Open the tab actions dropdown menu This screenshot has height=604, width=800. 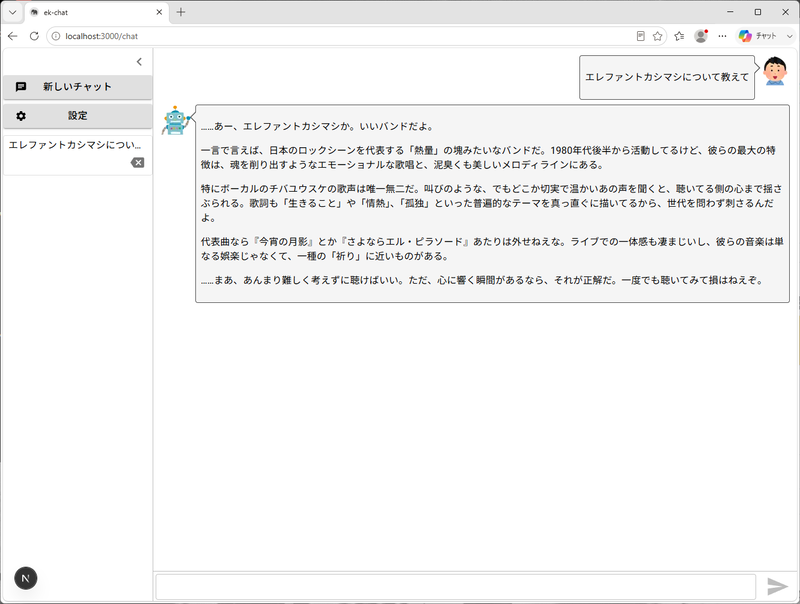coord(13,12)
